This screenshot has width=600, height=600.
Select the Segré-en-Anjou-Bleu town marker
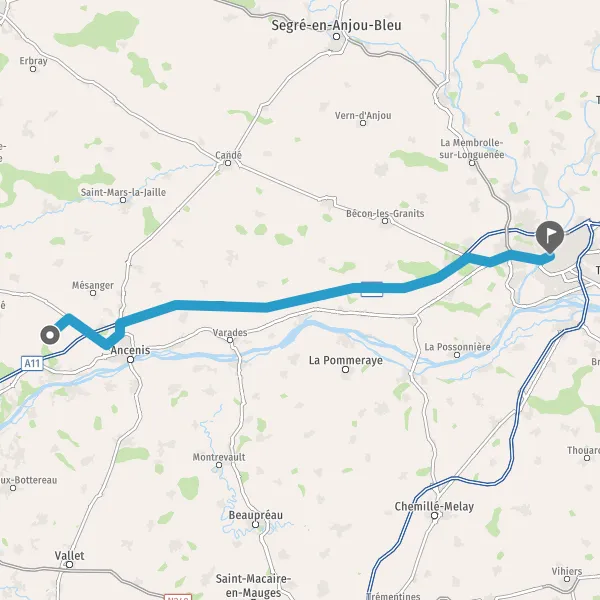[x=336, y=37]
